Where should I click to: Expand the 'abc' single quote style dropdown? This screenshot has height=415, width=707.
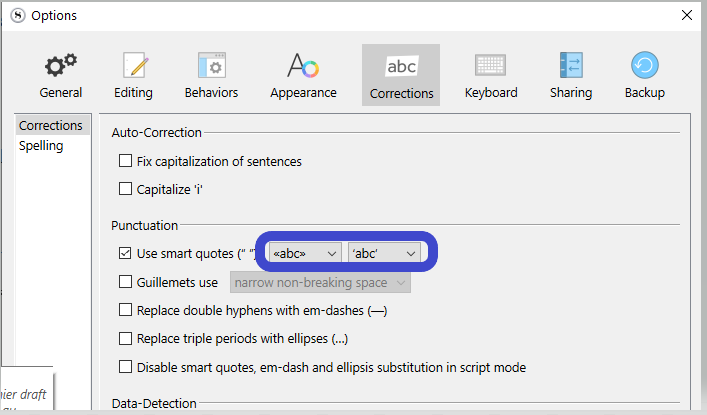click(384, 253)
